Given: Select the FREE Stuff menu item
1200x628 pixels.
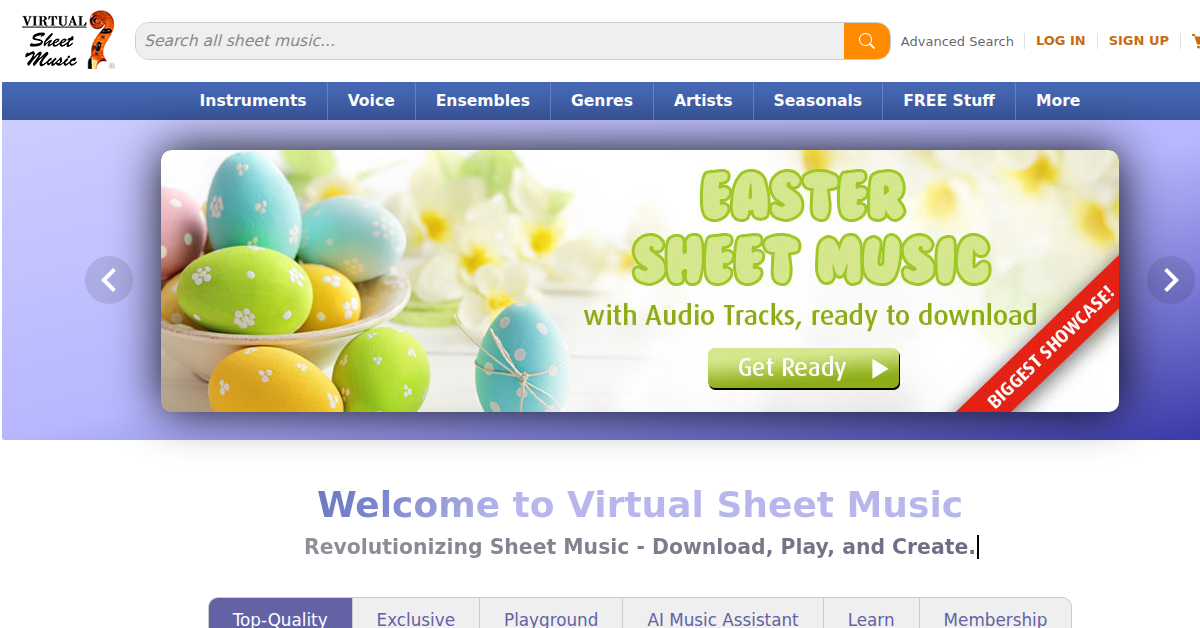Looking at the screenshot, I should (x=949, y=100).
